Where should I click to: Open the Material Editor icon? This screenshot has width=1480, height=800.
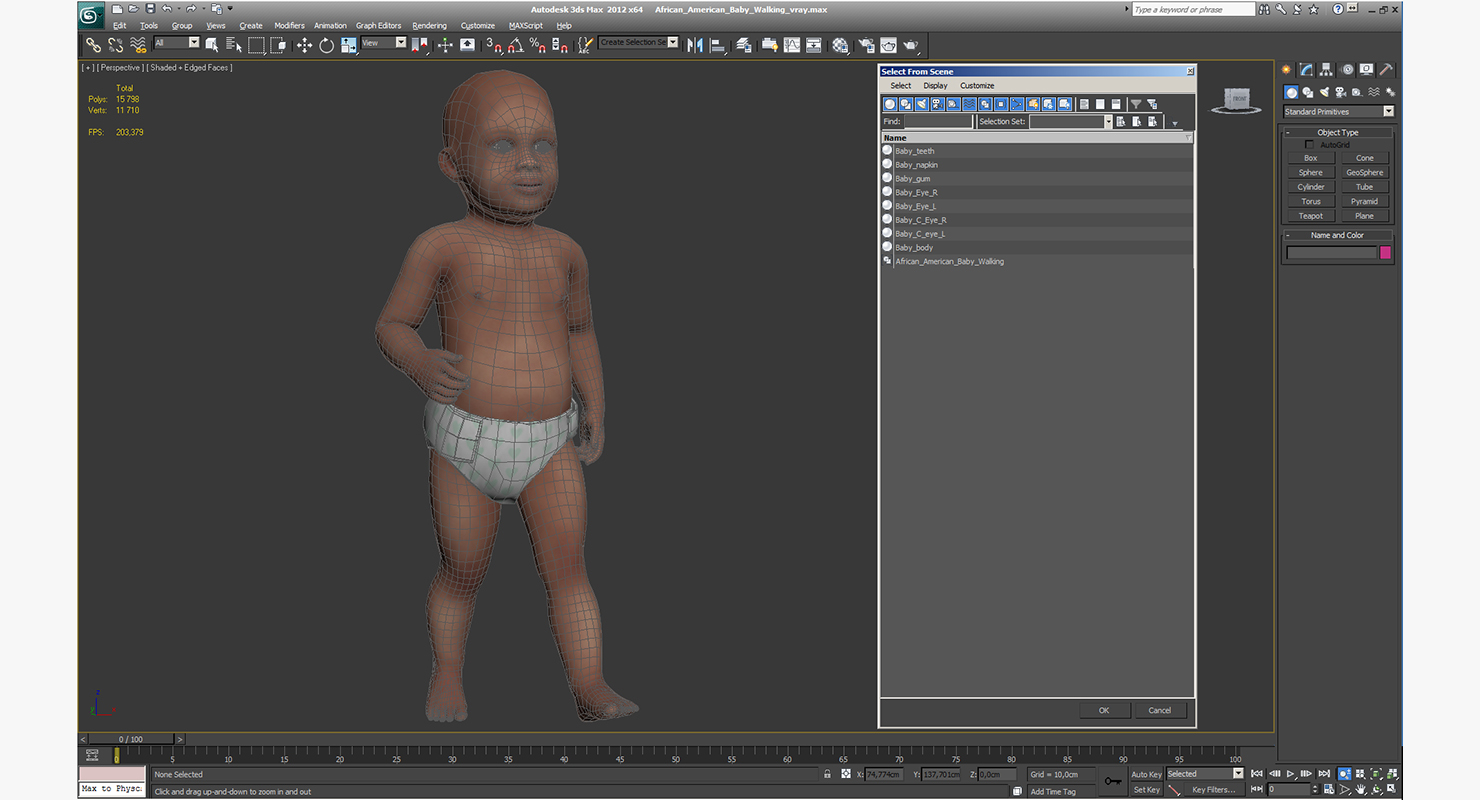pos(840,45)
